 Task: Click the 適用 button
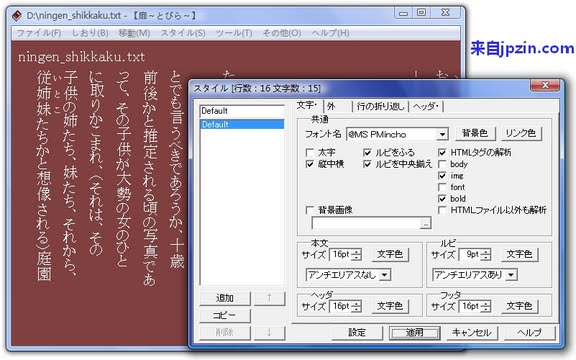click(414, 332)
